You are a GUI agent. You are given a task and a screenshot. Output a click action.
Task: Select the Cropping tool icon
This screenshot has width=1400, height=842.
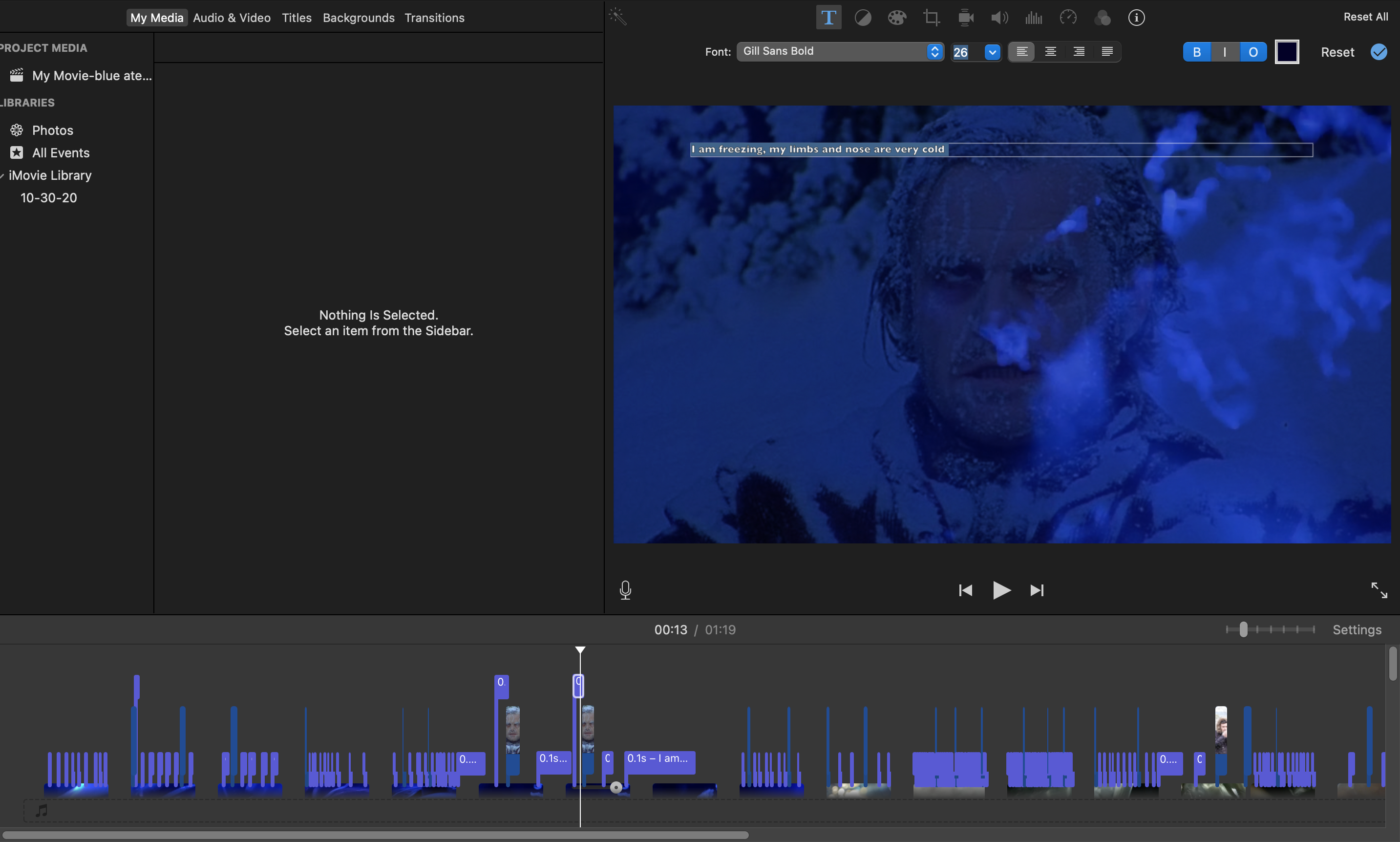point(931,18)
